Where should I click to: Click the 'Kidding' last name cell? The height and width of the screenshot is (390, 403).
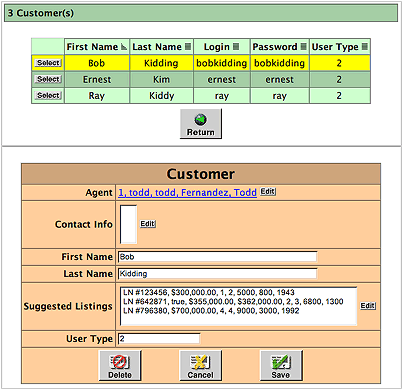[161, 63]
